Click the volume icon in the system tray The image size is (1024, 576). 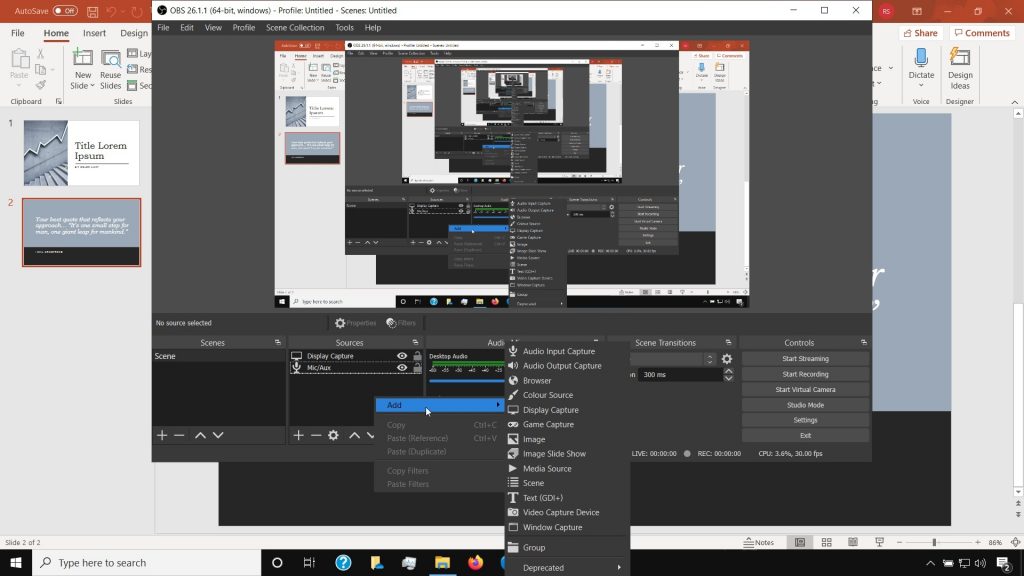coord(980,563)
